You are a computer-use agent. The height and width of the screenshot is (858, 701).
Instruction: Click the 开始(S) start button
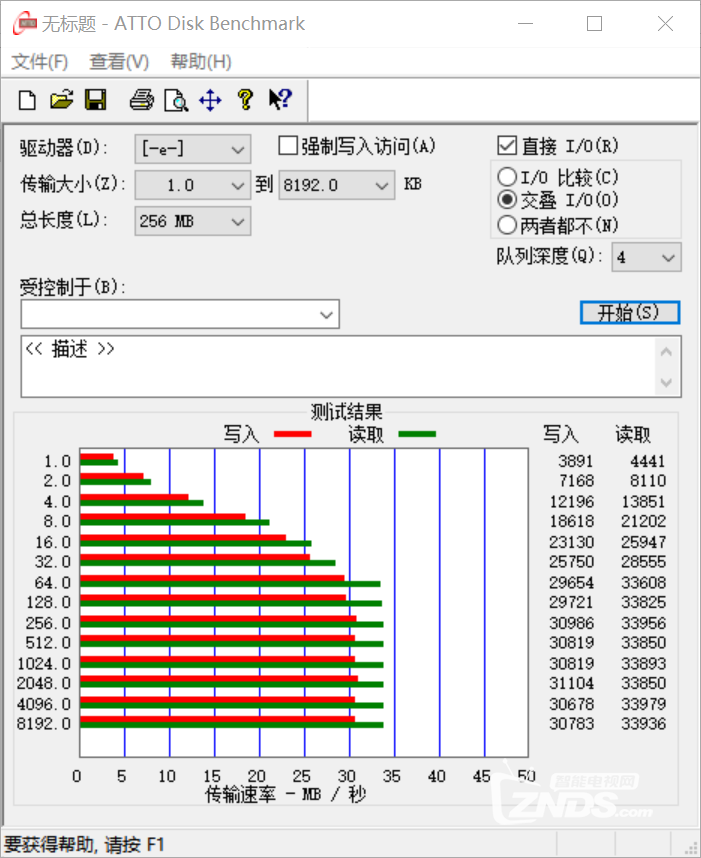[630, 312]
